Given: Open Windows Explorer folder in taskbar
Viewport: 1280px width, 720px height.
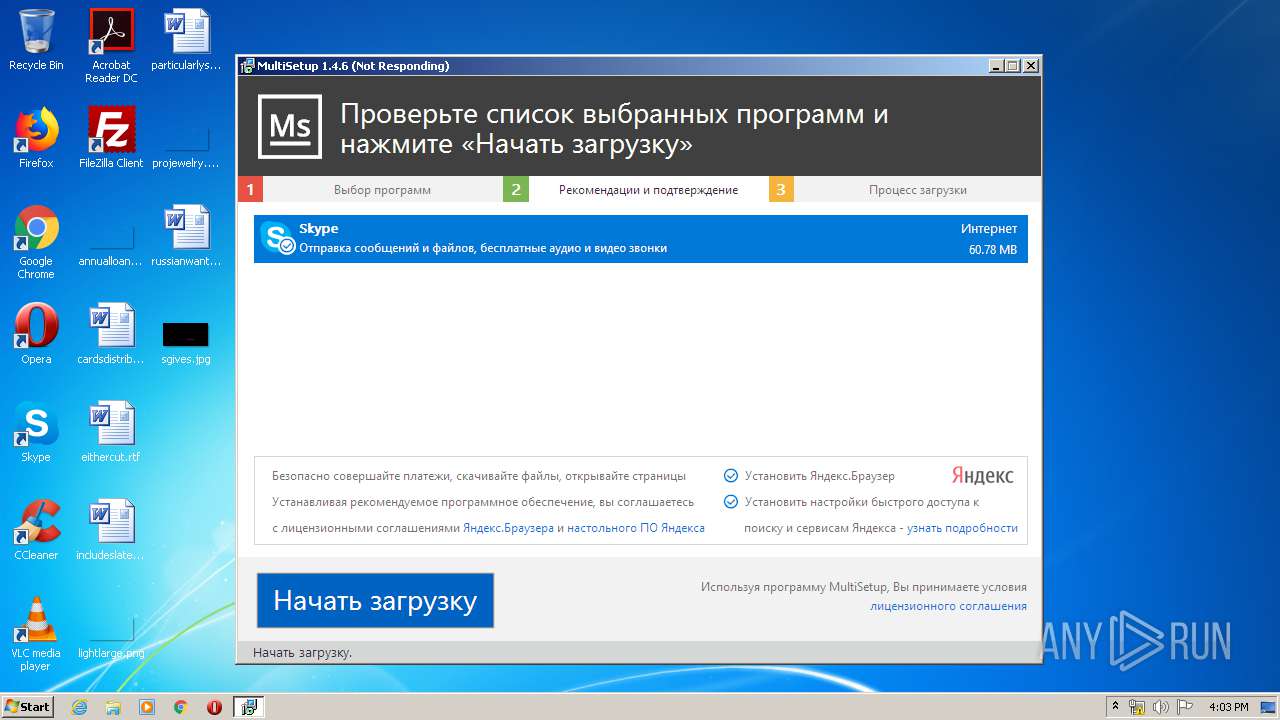Looking at the screenshot, I should coord(113,707).
